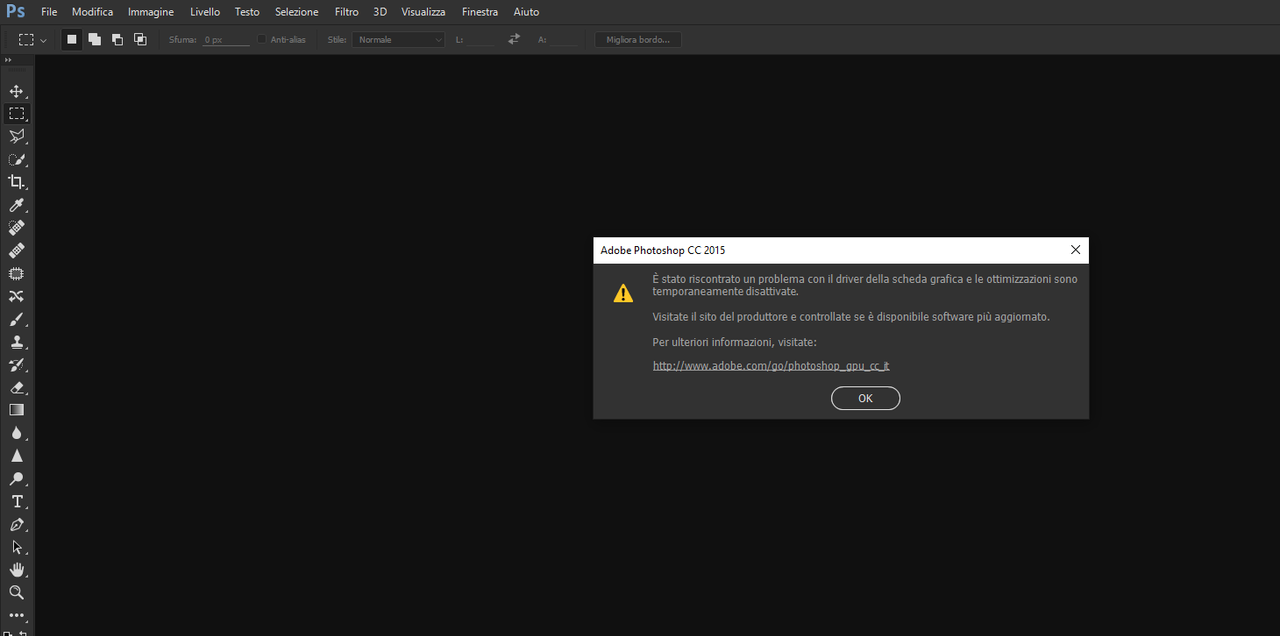Viewport: 1280px width, 636px height.
Task: Select the Pen tool
Action: tap(16, 524)
